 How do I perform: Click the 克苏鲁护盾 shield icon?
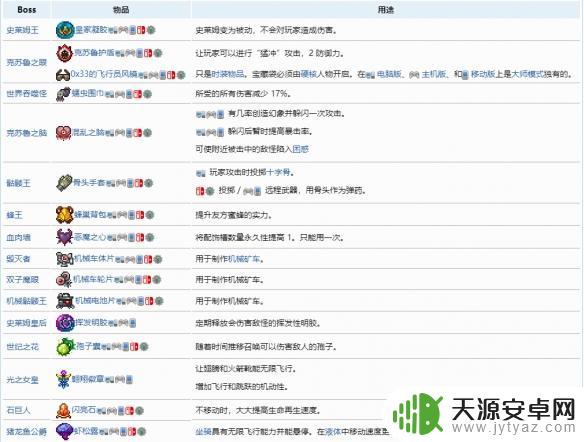click(64, 53)
